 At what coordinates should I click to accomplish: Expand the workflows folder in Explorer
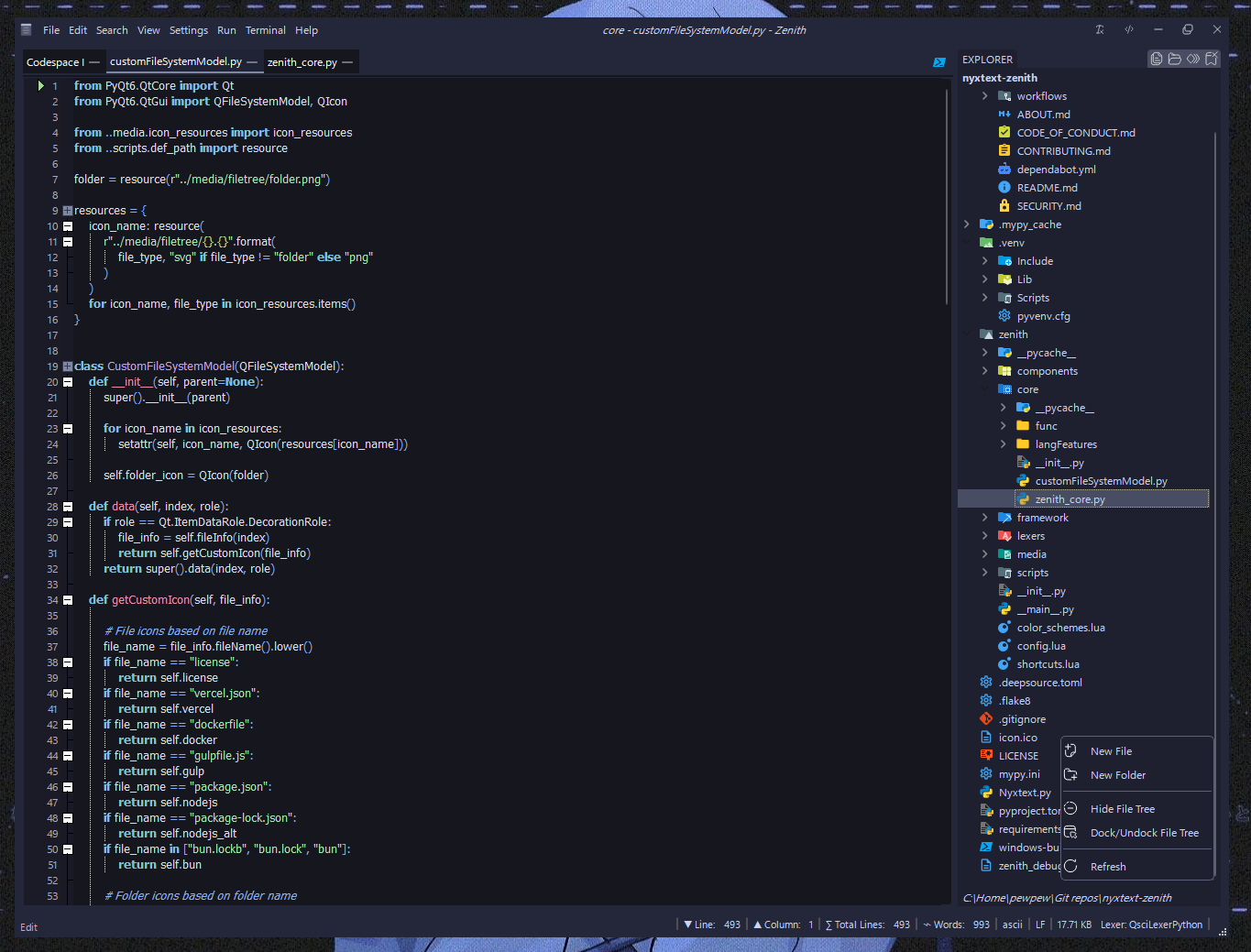coord(985,96)
